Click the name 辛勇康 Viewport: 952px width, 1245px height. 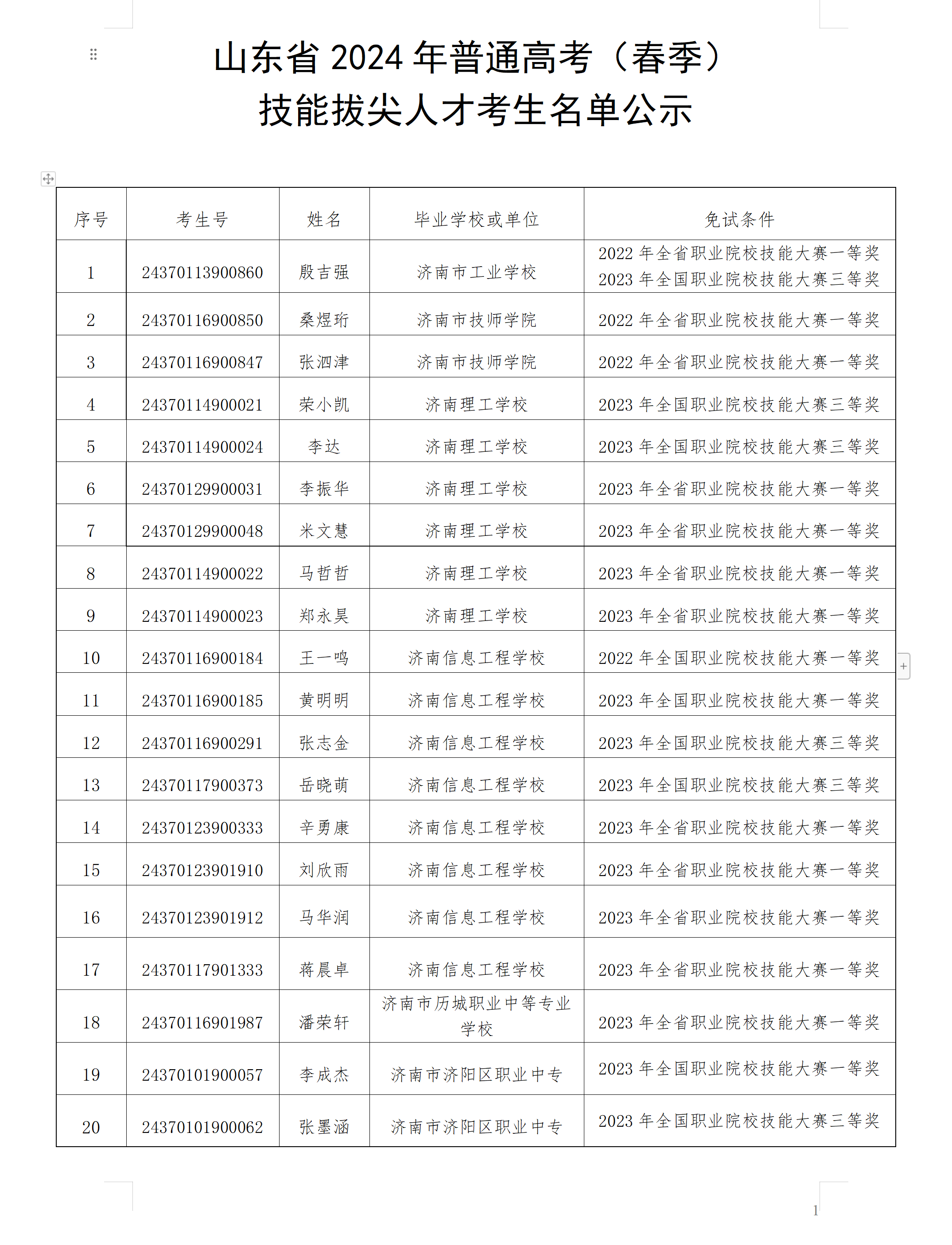point(324,827)
